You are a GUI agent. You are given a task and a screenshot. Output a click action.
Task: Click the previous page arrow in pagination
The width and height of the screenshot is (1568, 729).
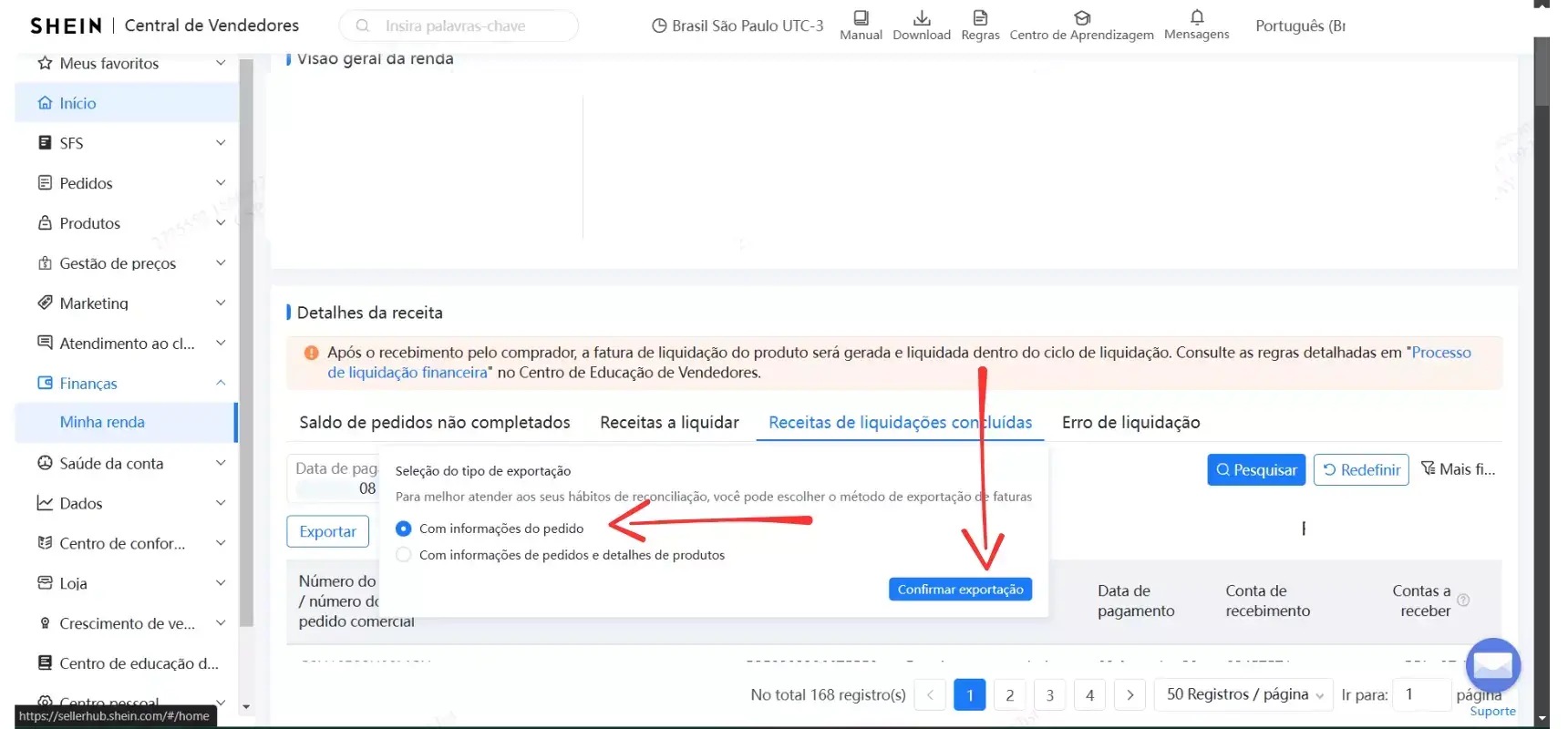929,695
